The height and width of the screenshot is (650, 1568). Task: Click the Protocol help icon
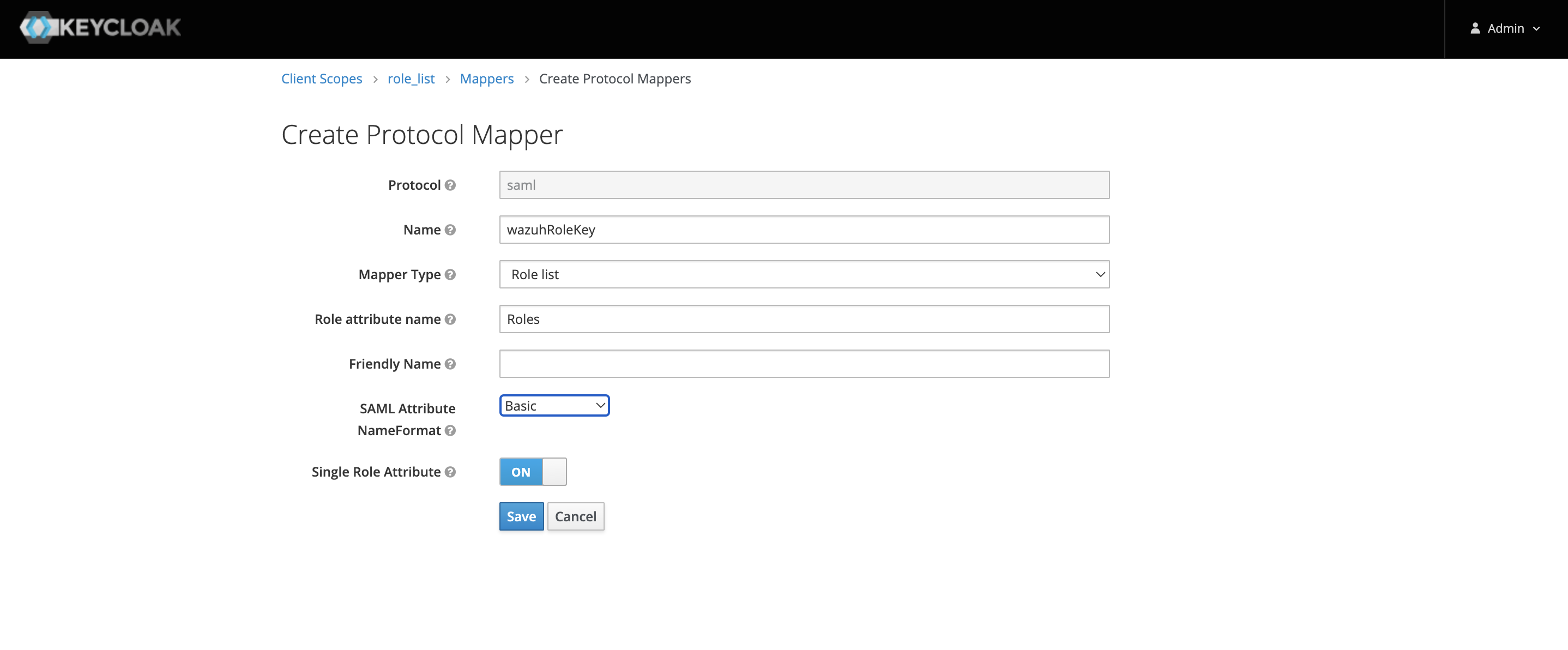tap(450, 185)
